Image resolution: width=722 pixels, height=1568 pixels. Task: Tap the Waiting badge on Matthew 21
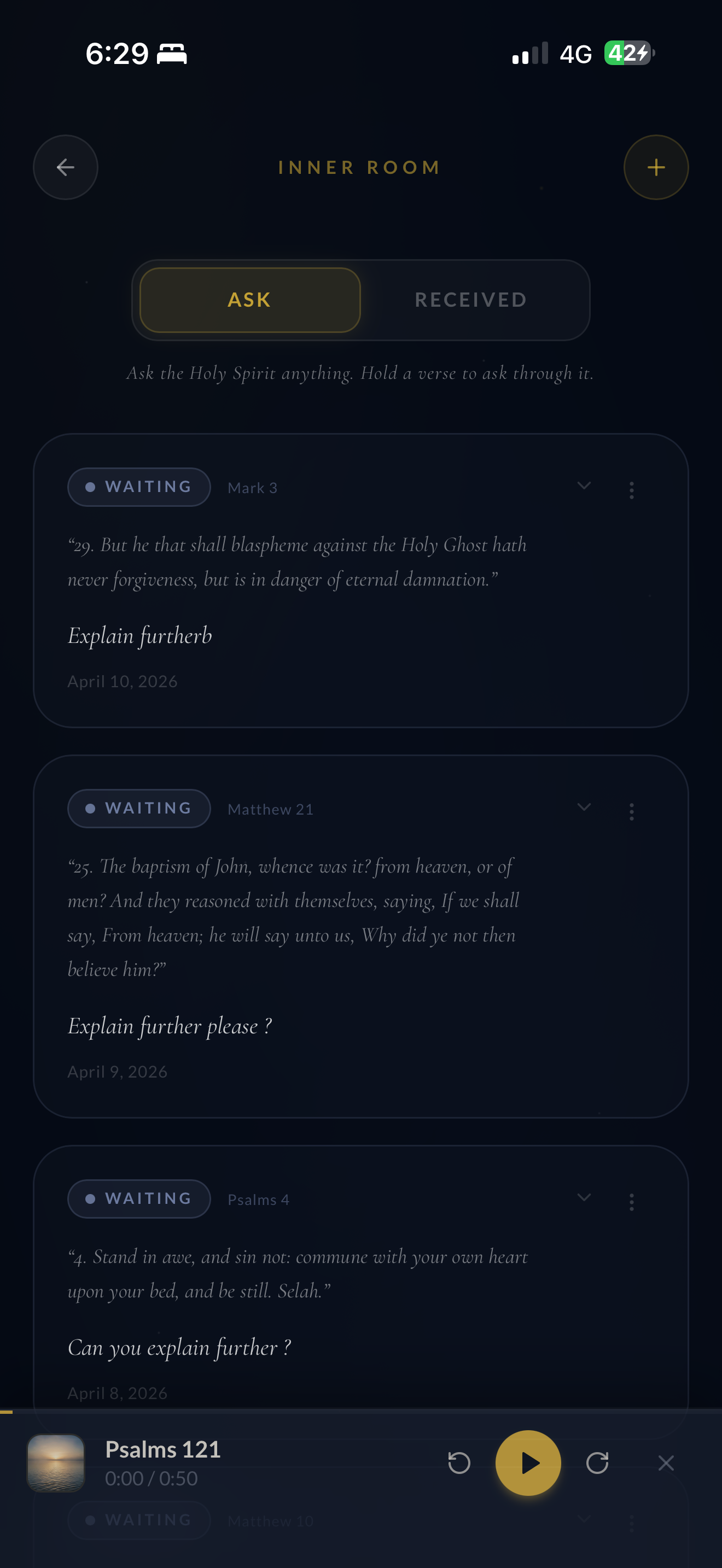pos(139,809)
